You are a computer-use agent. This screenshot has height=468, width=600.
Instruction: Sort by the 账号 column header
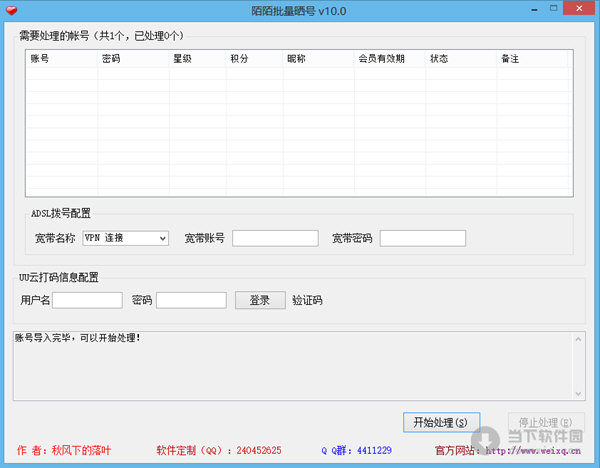tap(62, 59)
